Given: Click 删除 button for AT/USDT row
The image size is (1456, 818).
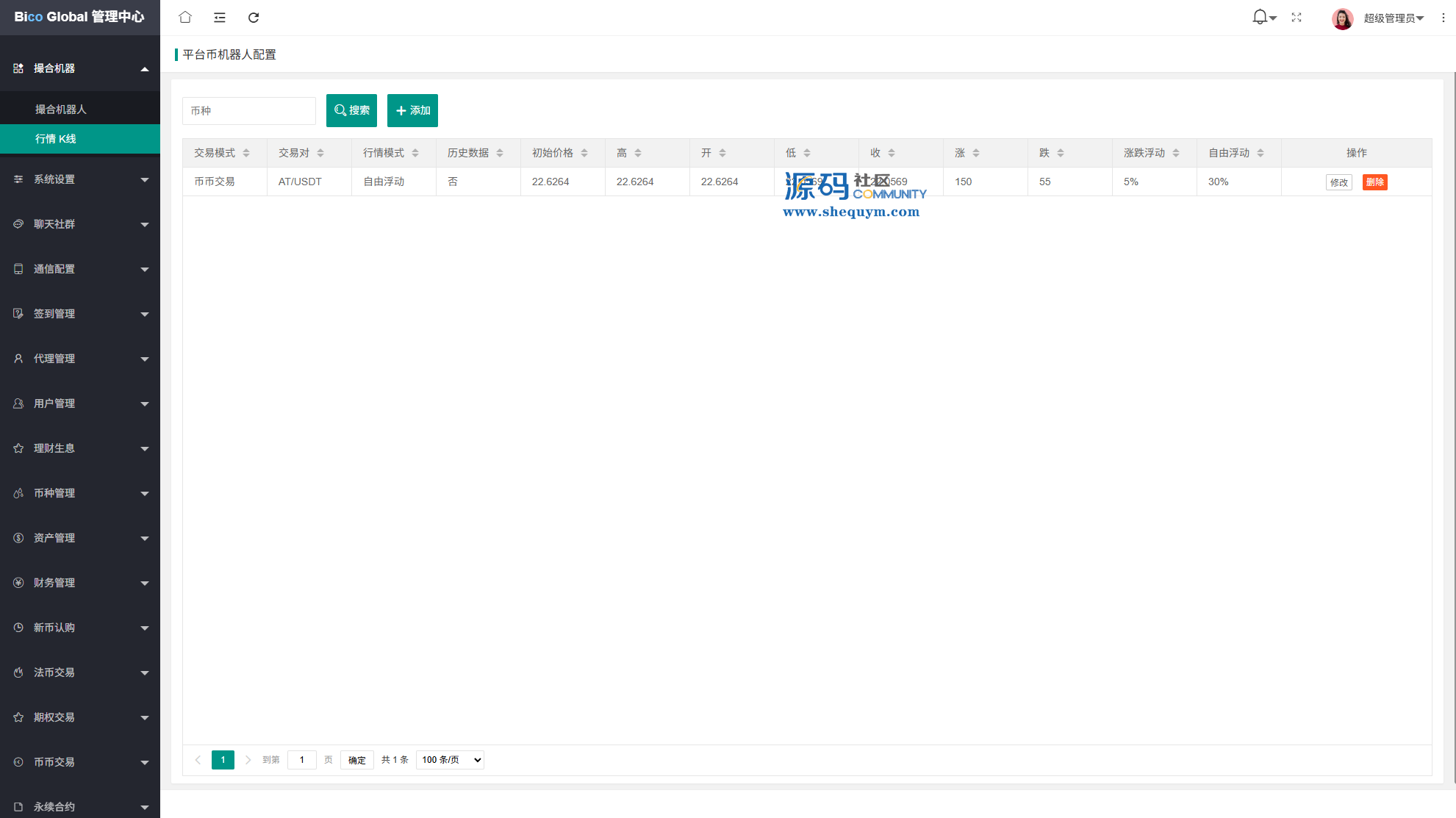Looking at the screenshot, I should (x=1374, y=182).
